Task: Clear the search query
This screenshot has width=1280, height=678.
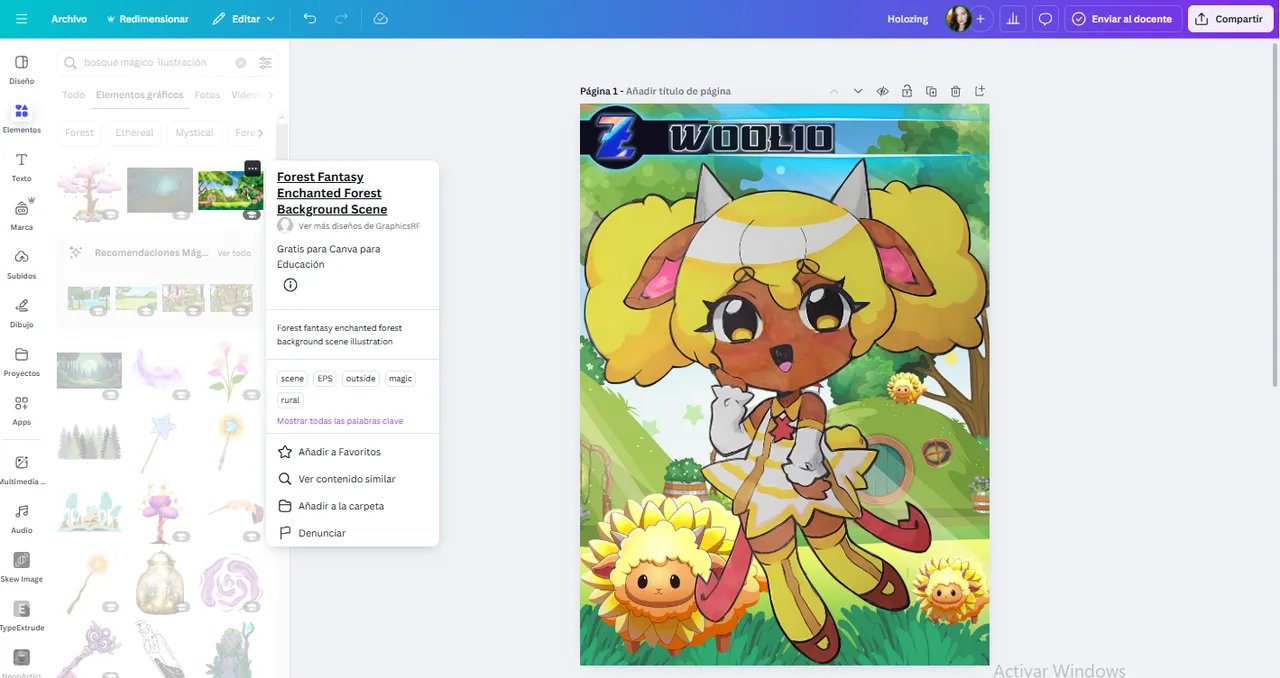Action: 241,62
